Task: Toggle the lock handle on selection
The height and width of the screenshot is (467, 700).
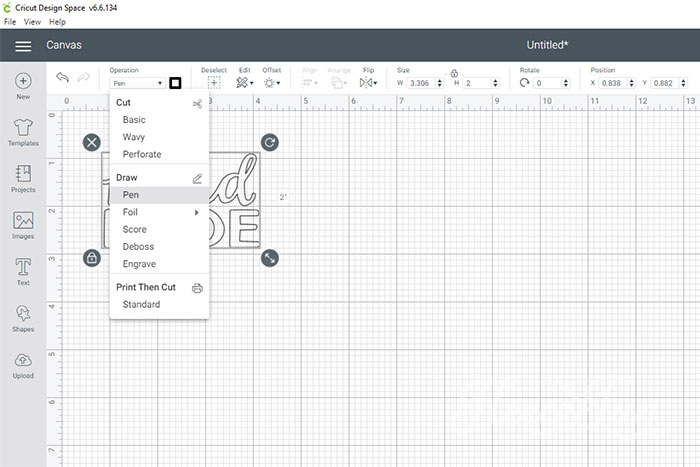Action: [92, 258]
